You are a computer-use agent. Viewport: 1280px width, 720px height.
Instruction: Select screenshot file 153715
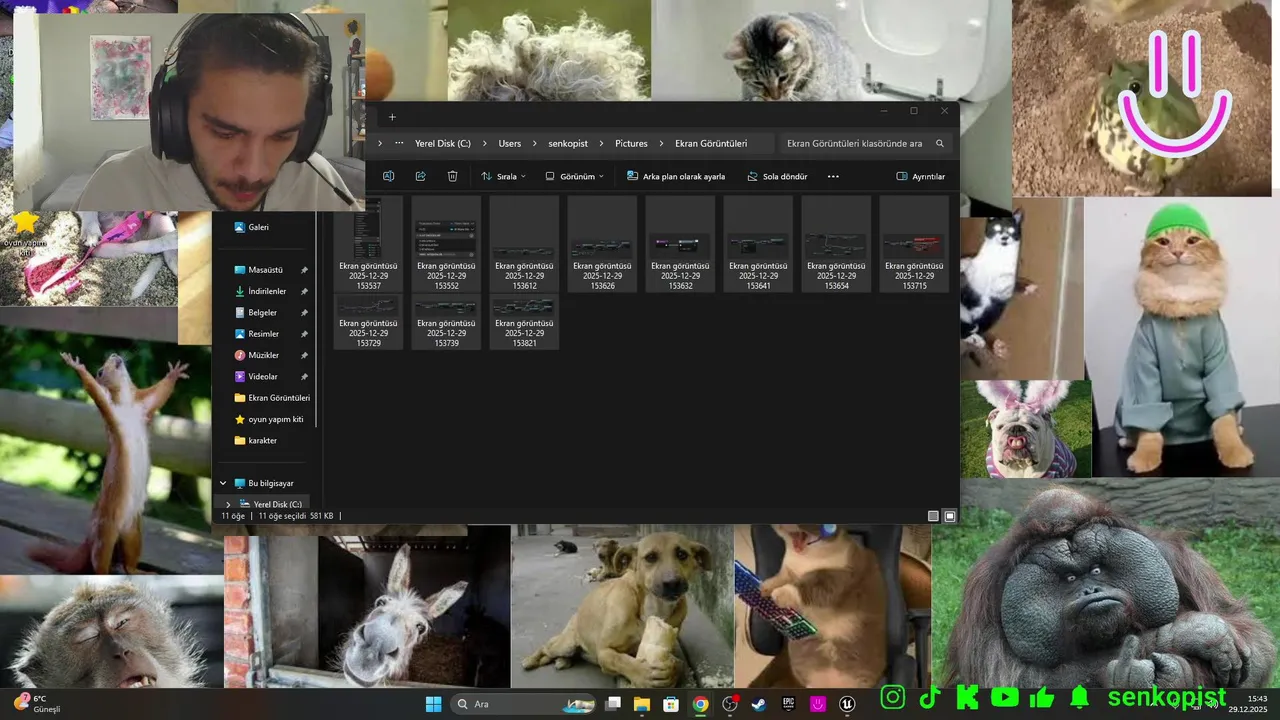[914, 243]
